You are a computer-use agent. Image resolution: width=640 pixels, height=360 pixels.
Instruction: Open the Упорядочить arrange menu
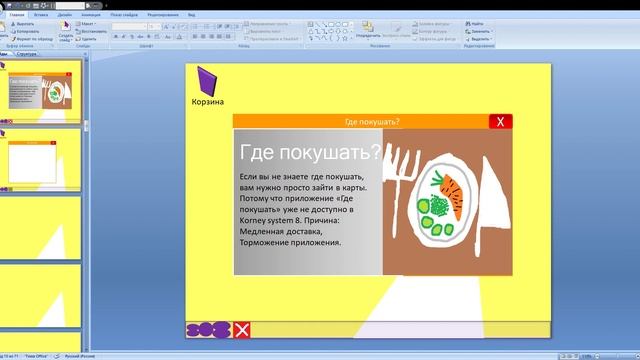368,30
